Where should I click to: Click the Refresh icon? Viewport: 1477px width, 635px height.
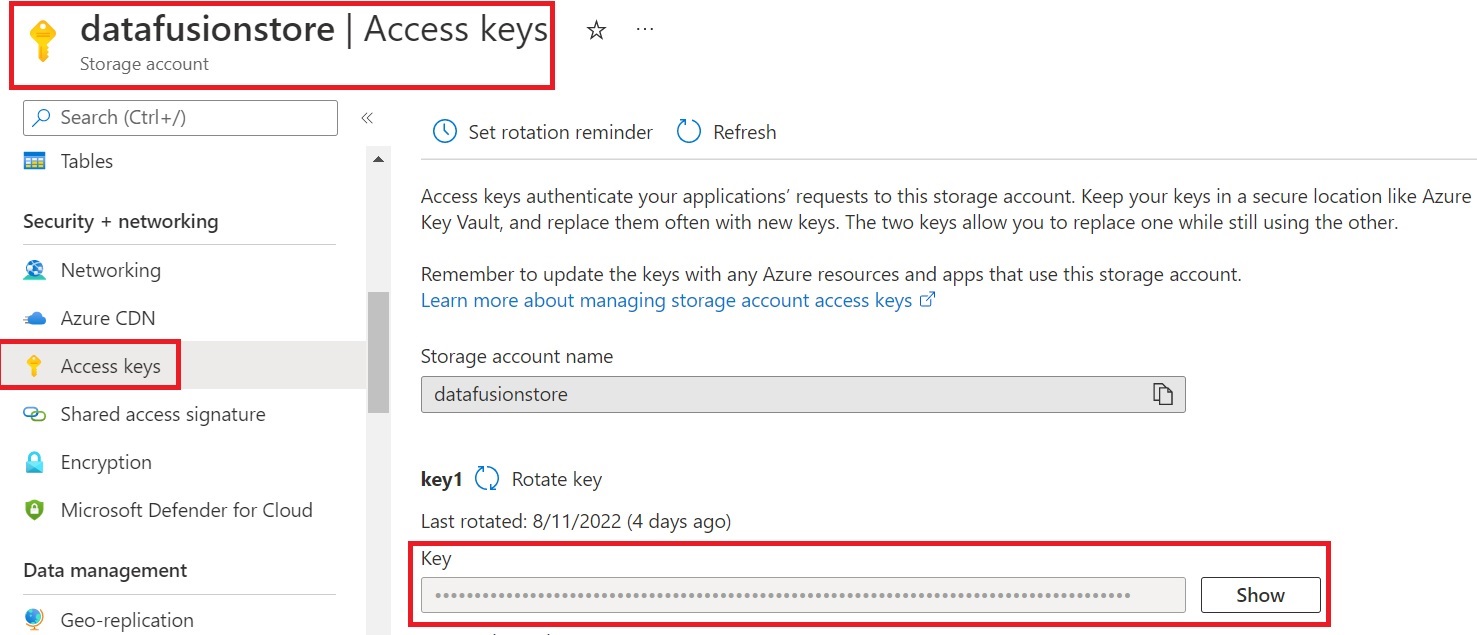[689, 132]
